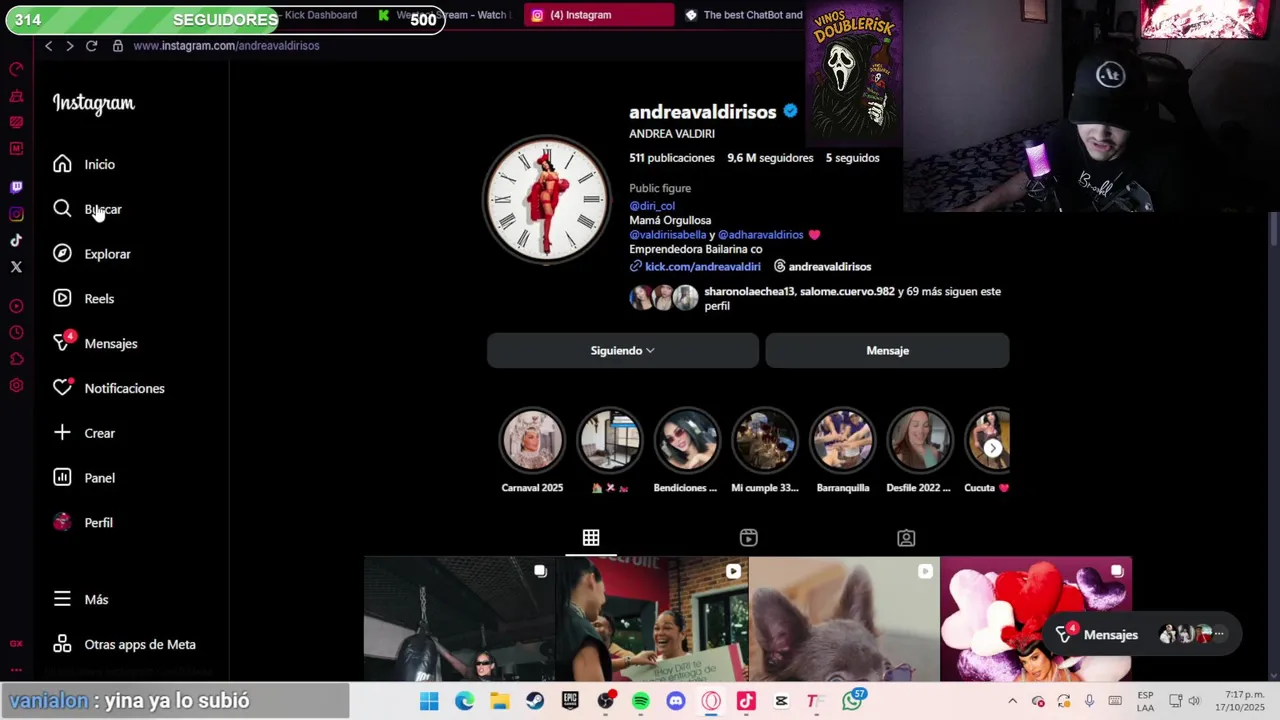Switch to The best ChatBot tab
Image resolution: width=1280 pixels, height=720 pixels.
[x=745, y=15]
